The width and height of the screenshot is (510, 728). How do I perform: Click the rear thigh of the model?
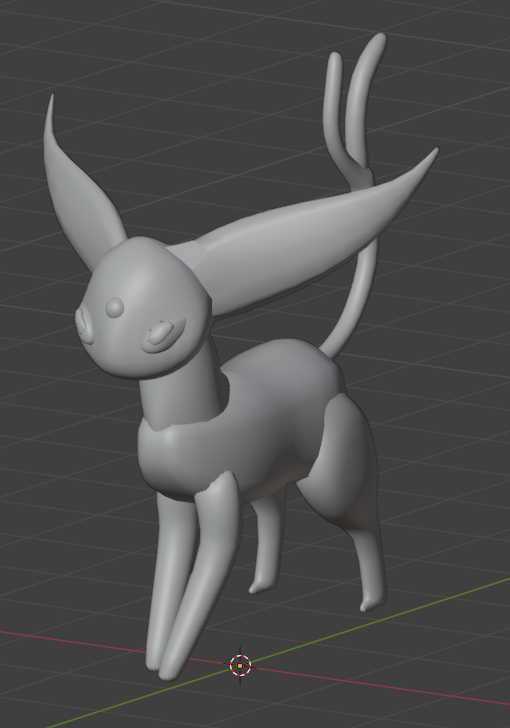(x=341, y=464)
